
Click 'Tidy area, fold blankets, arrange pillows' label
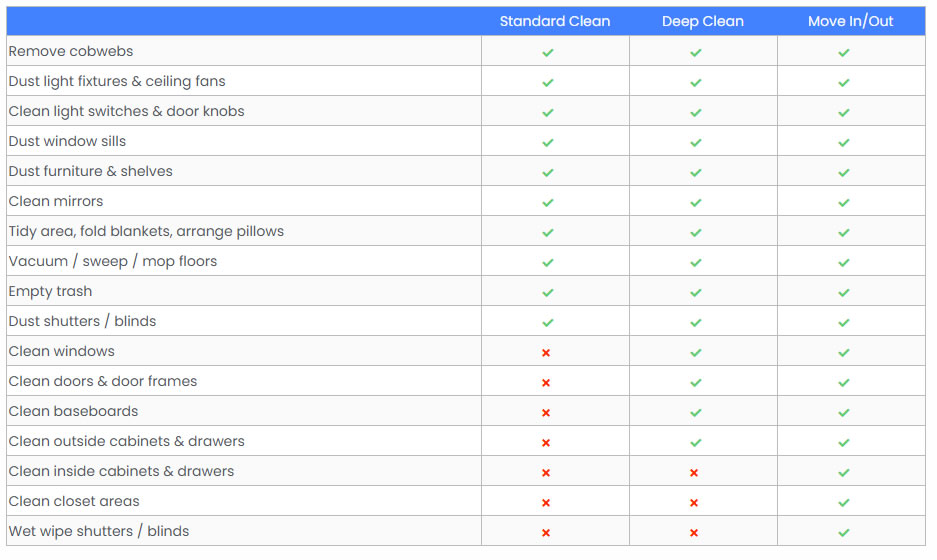tap(146, 231)
